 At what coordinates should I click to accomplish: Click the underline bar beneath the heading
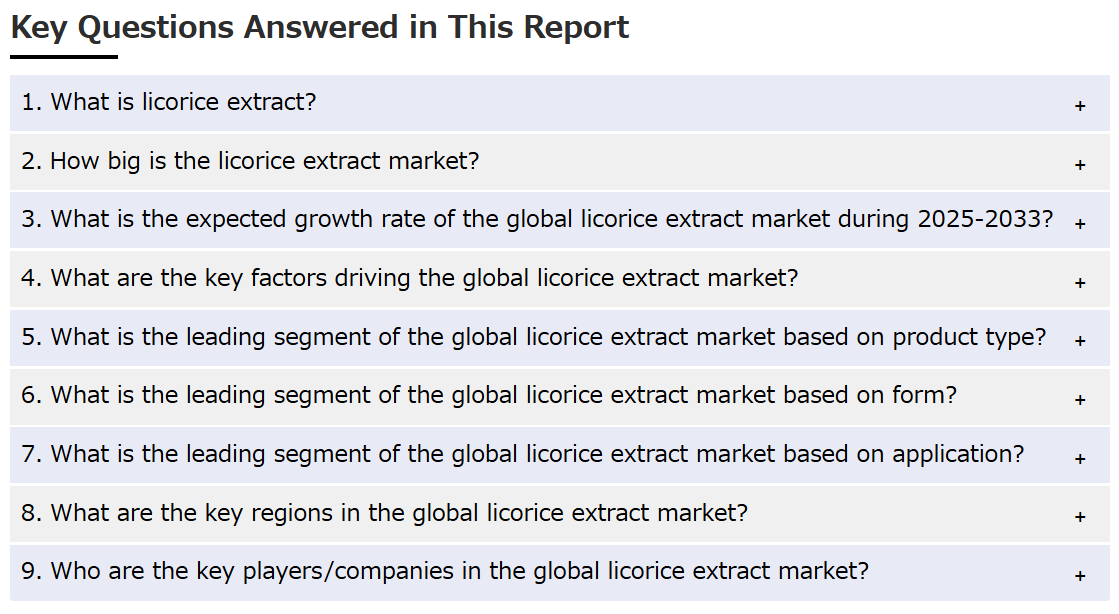tap(64, 57)
